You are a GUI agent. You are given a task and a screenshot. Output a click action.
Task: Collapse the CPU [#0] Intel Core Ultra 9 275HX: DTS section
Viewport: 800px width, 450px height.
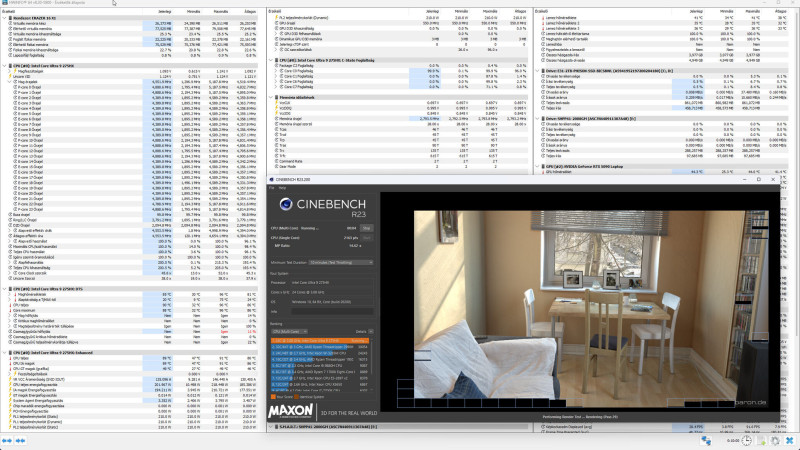[x=5, y=289]
